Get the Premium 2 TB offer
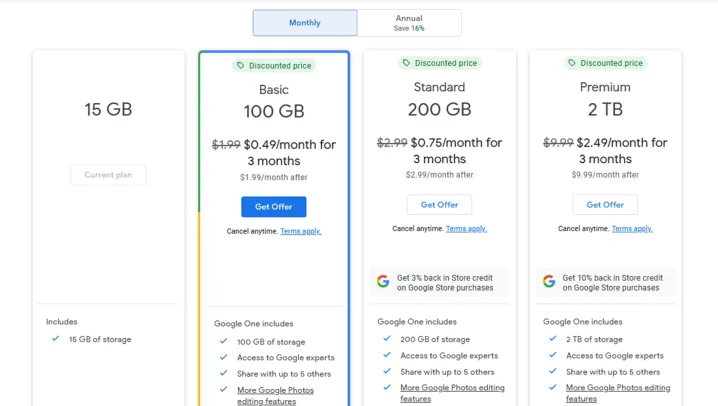This screenshot has height=406, width=718. tap(605, 205)
